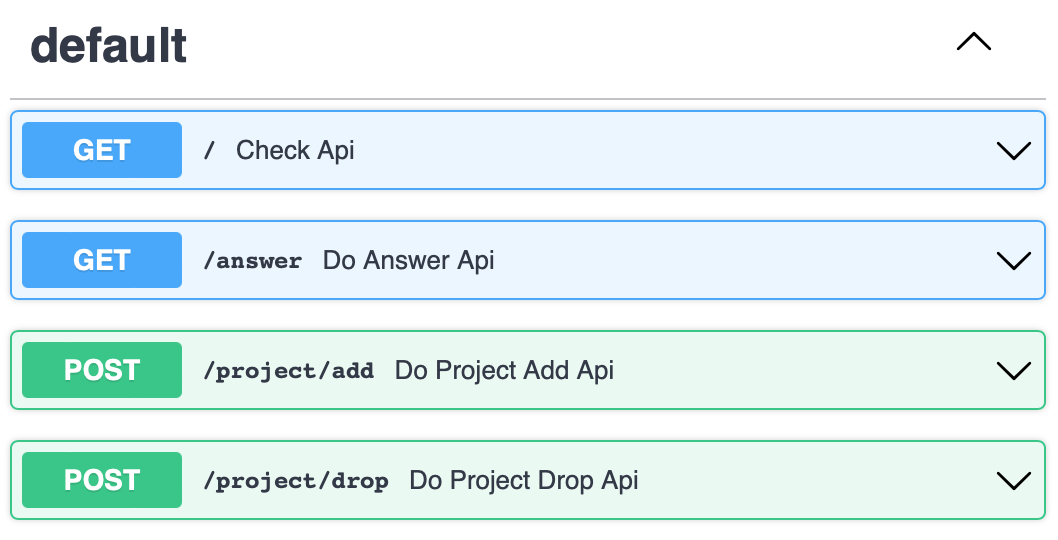Click the GET badge for Check Api
This screenshot has height=540, width=1058.
102,150
